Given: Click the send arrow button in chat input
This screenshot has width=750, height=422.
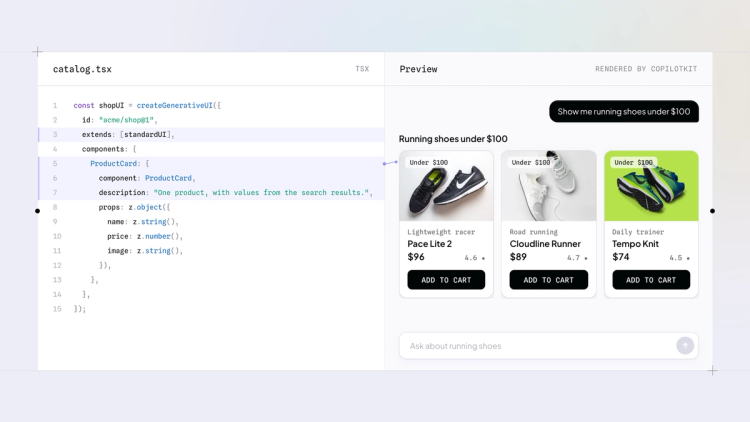Looking at the screenshot, I should [685, 345].
